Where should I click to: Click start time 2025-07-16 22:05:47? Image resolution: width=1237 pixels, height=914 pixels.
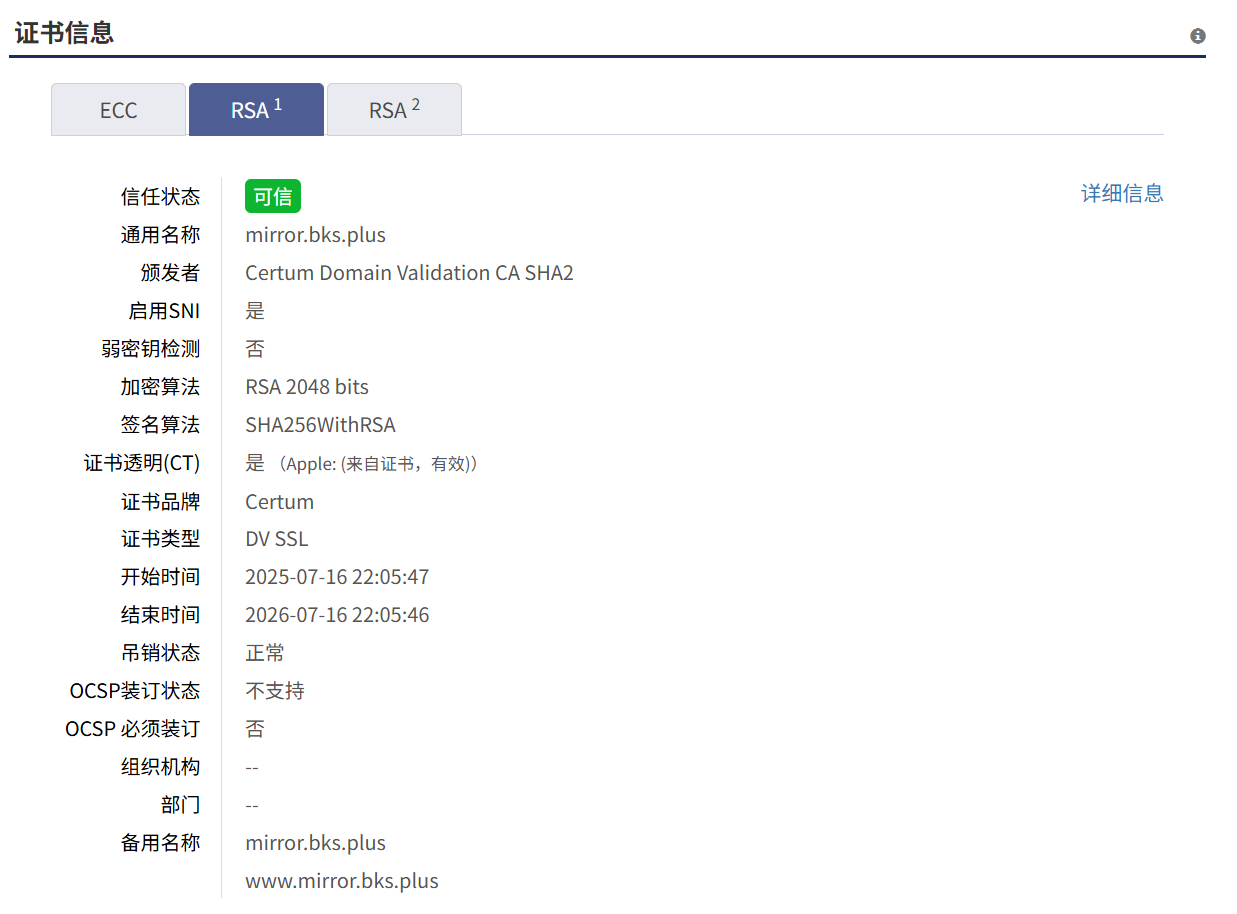(337, 577)
